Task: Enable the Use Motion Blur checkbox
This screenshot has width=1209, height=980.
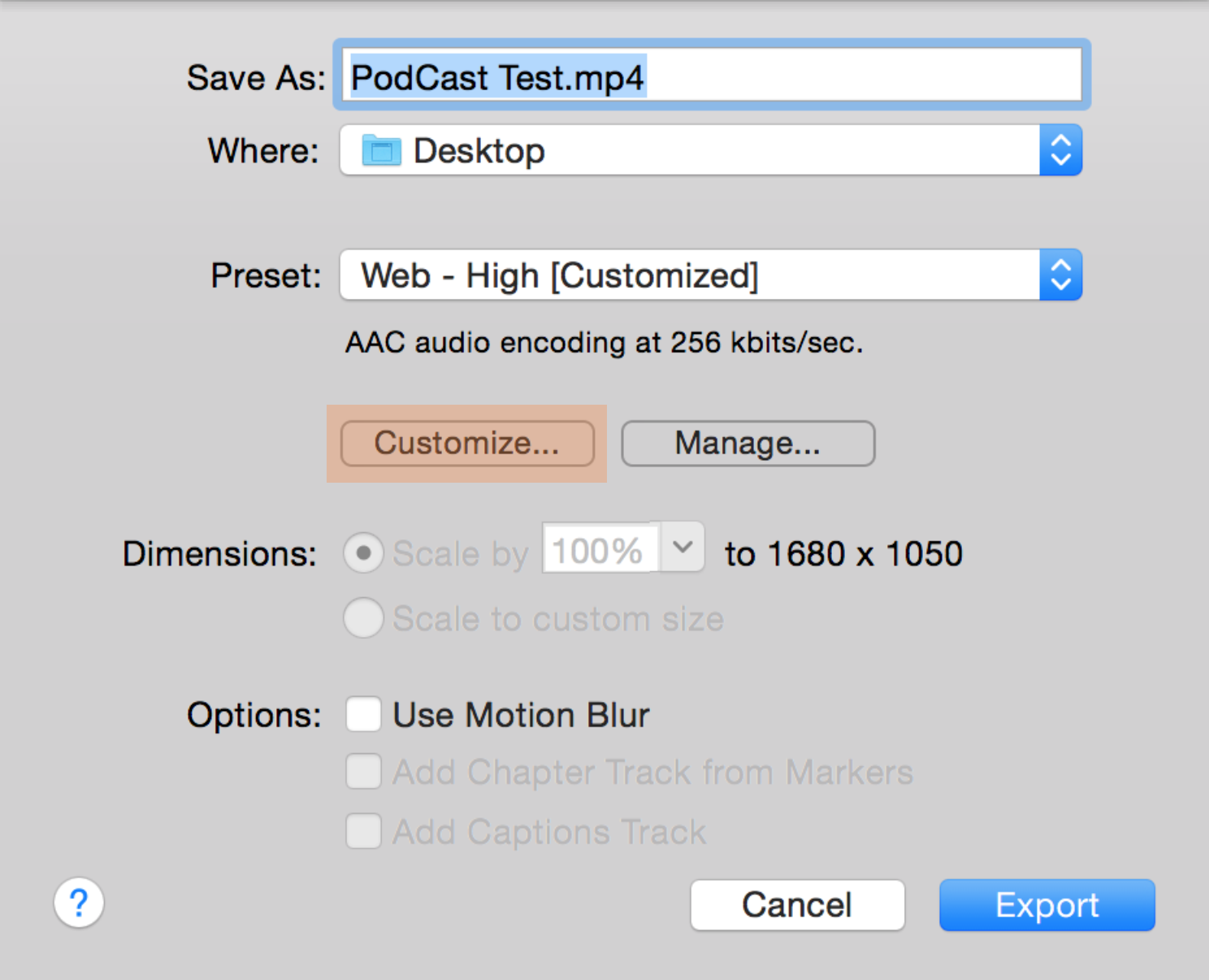Action: 363,715
